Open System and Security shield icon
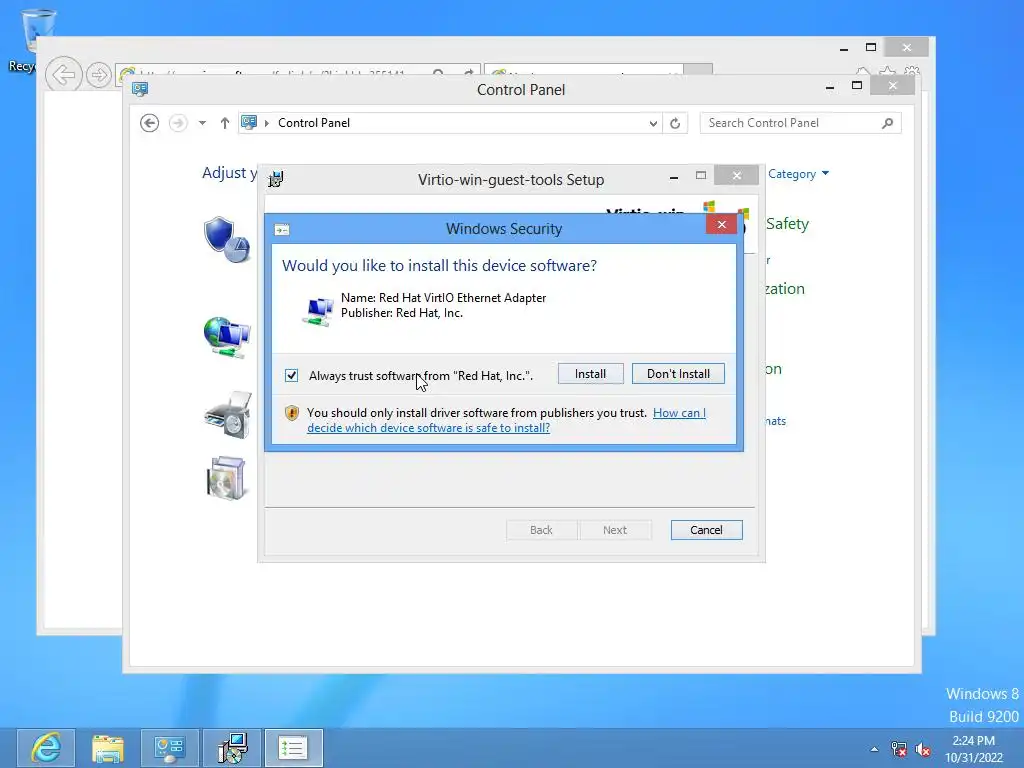 pyautogui.click(x=226, y=239)
